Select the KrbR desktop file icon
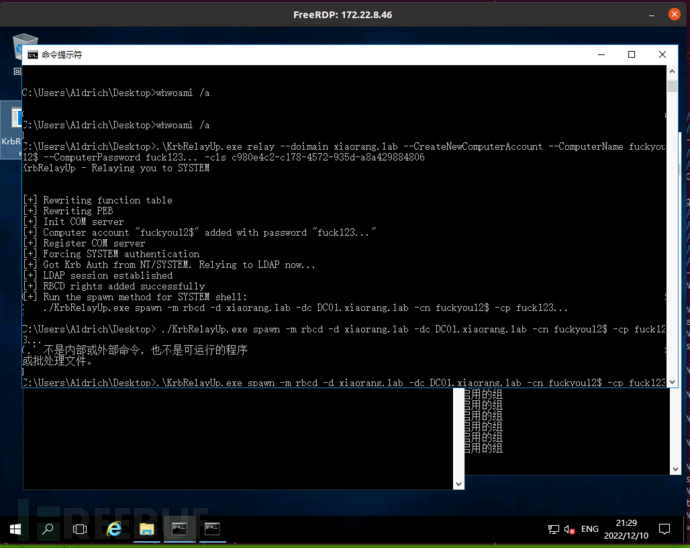Image resolution: width=690 pixels, height=548 pixels. [11, 130]
